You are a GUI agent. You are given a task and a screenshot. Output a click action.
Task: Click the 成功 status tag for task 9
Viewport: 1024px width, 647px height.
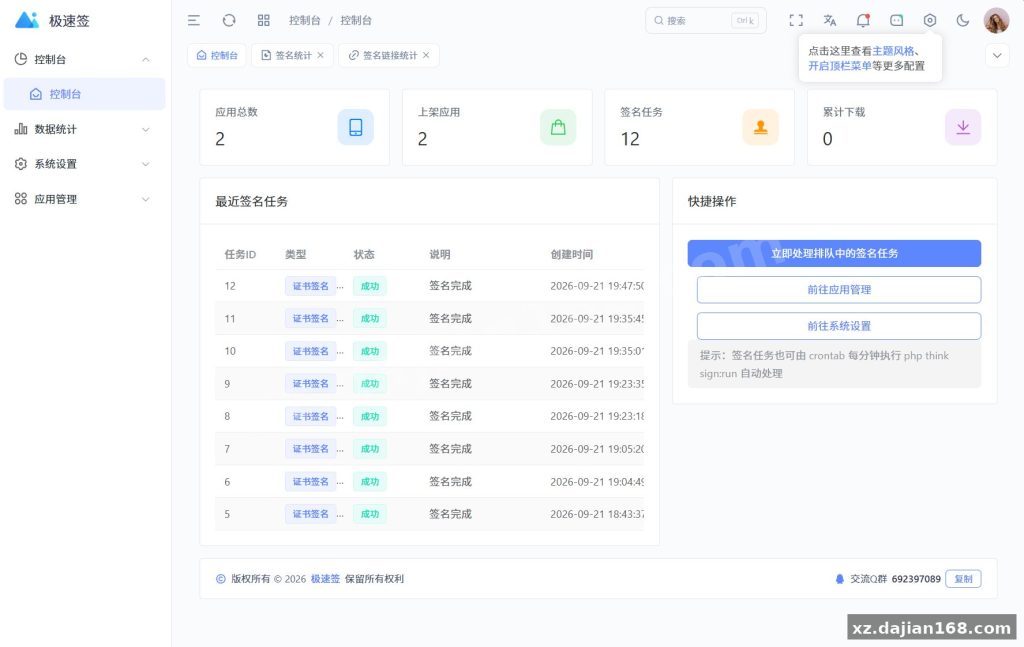pos(370,384)
